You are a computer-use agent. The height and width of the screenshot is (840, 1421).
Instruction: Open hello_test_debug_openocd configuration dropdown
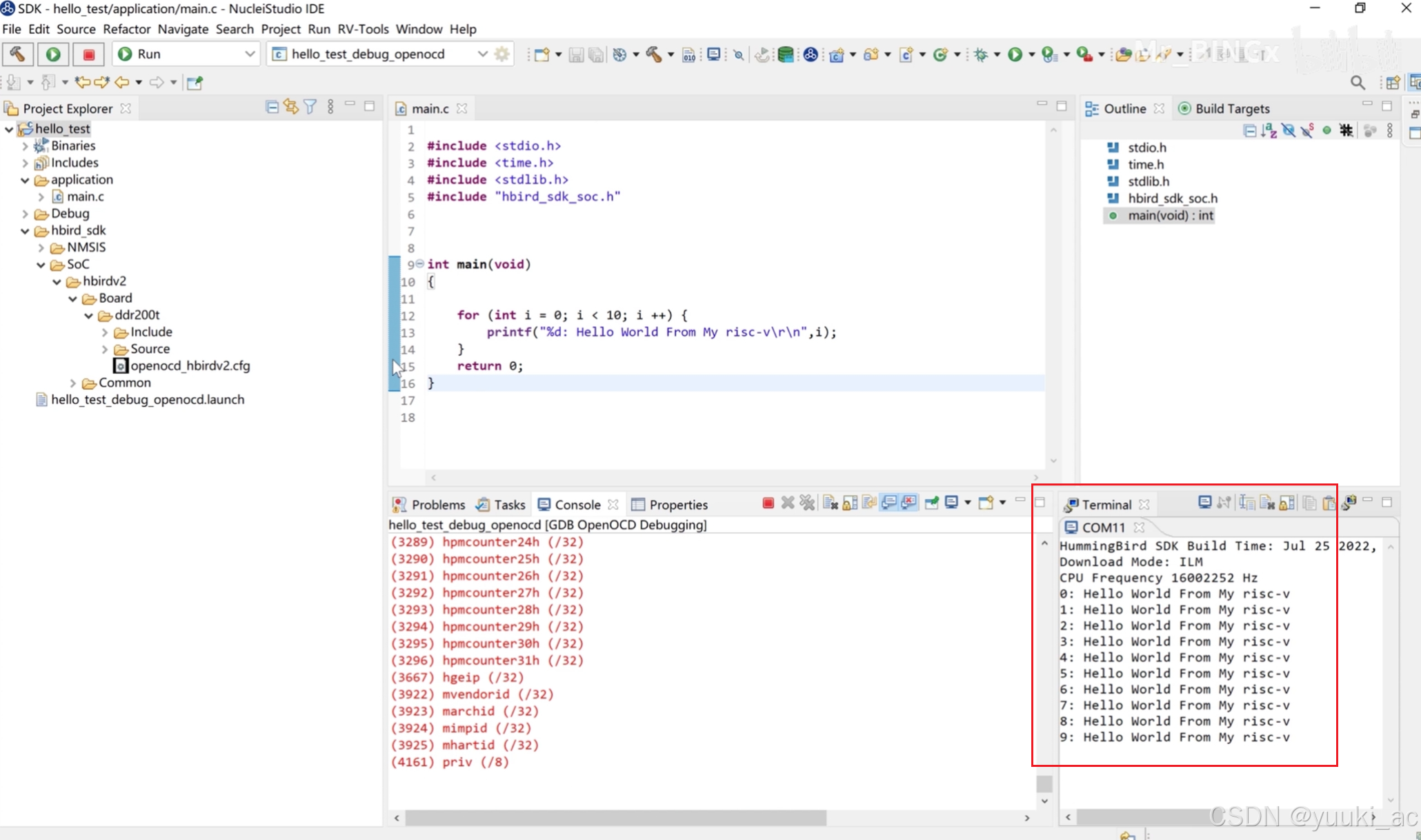click(482, 54)
